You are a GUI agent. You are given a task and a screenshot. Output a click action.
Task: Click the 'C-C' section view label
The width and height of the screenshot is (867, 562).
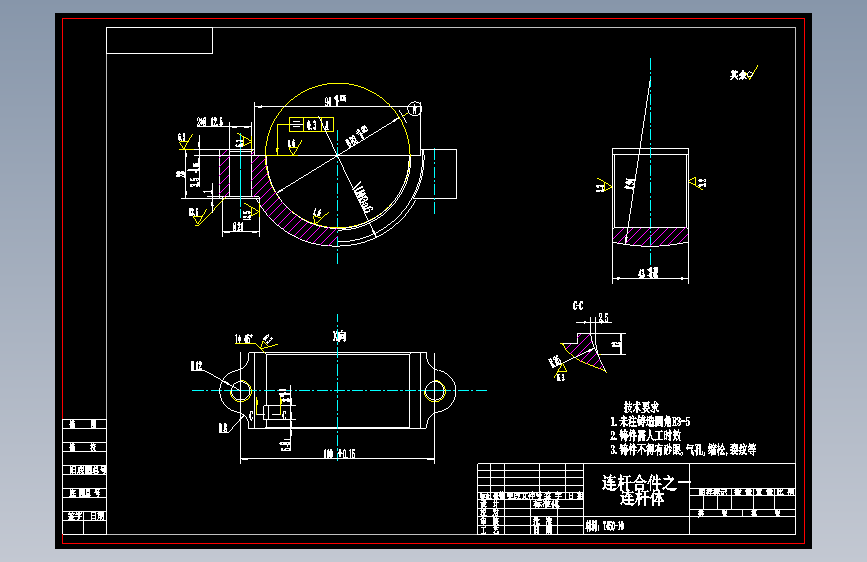tap(578, 306)
